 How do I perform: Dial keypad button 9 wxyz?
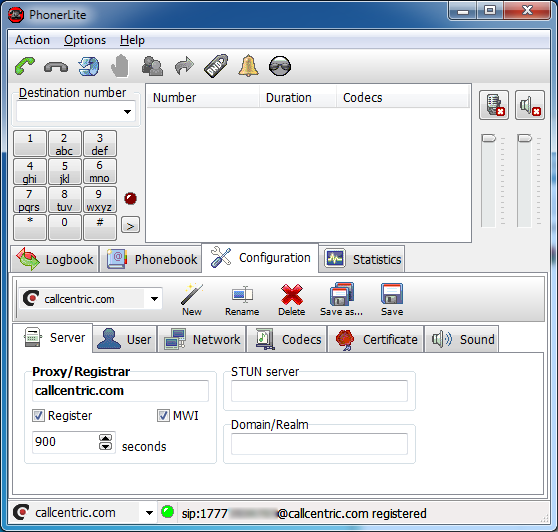[x=100, y=200]
